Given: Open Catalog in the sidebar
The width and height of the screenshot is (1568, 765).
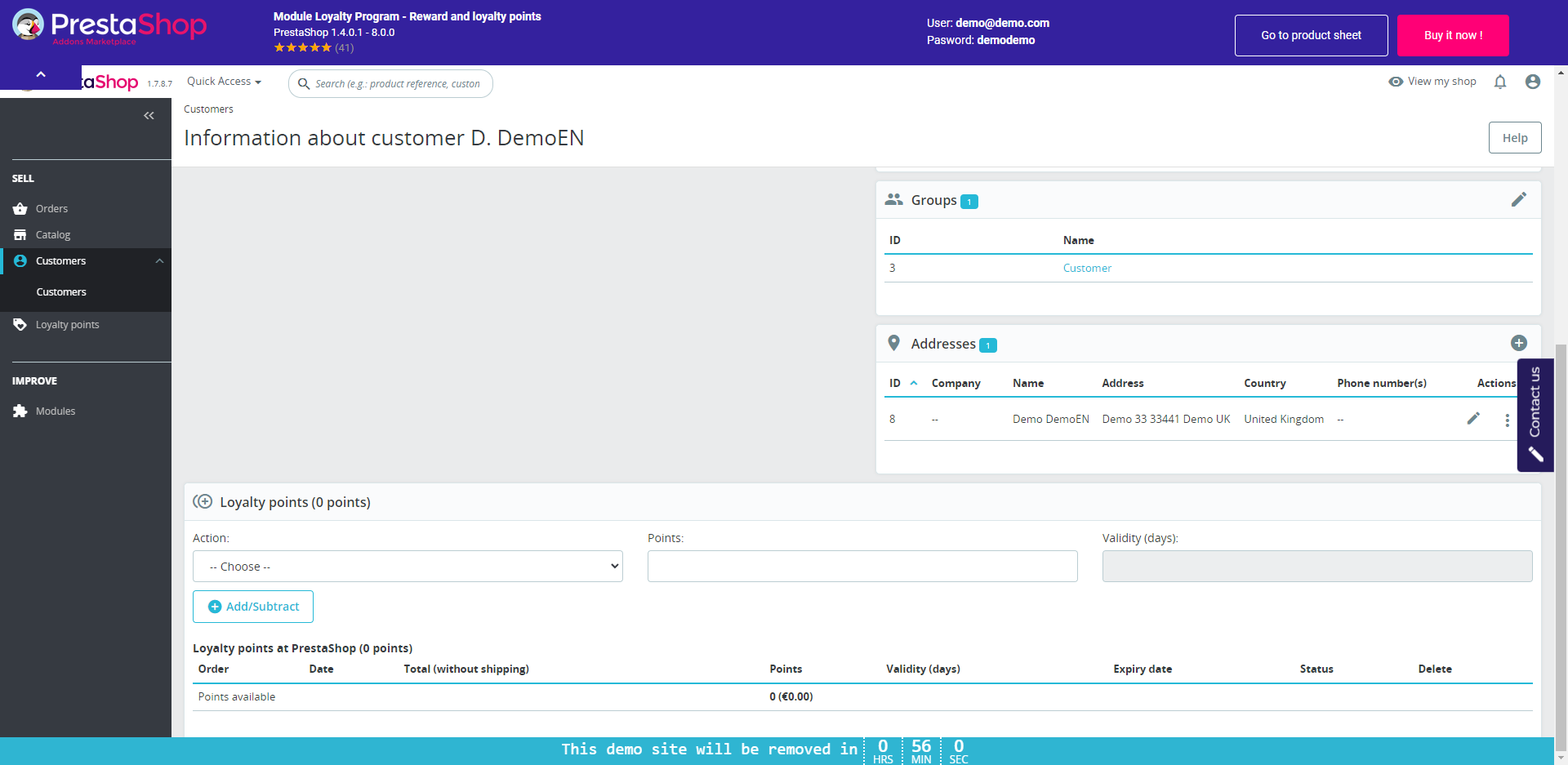Looking at the screenshot, I should (53, 235).
